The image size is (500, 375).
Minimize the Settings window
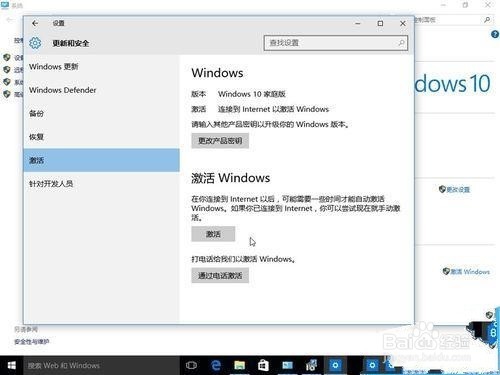(x=358, y=23)
